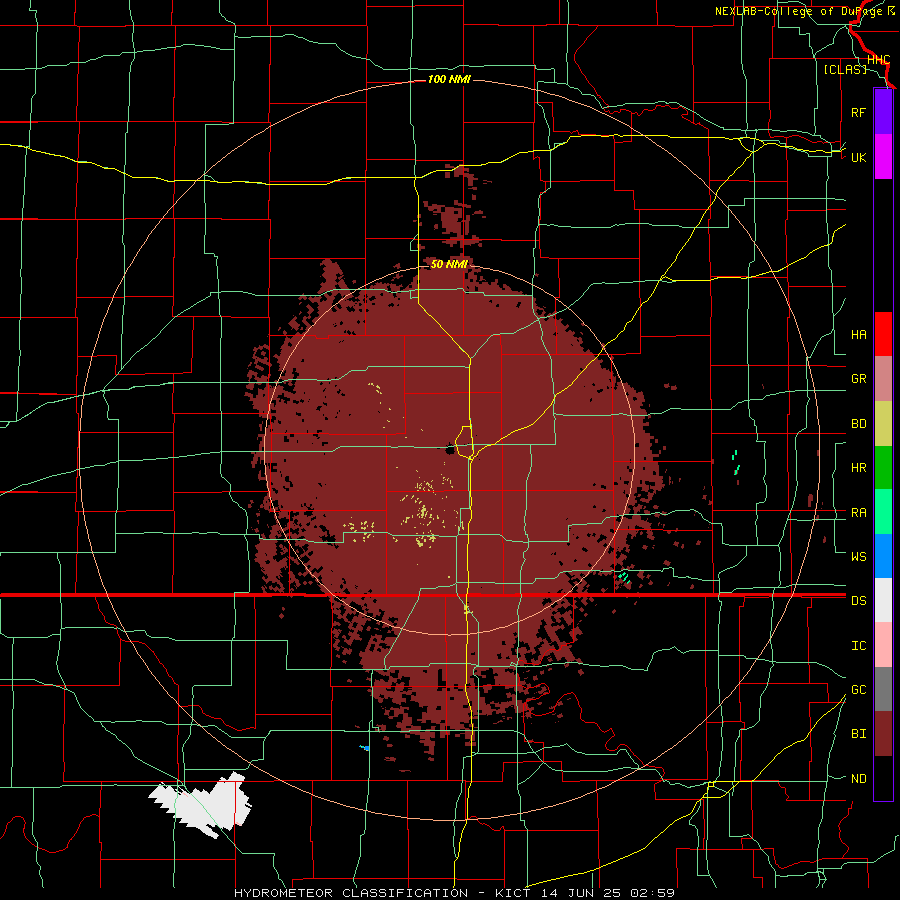900x900 pixels.
Task: Click the IC pink legend swatch
Action: tap(883, 645)
